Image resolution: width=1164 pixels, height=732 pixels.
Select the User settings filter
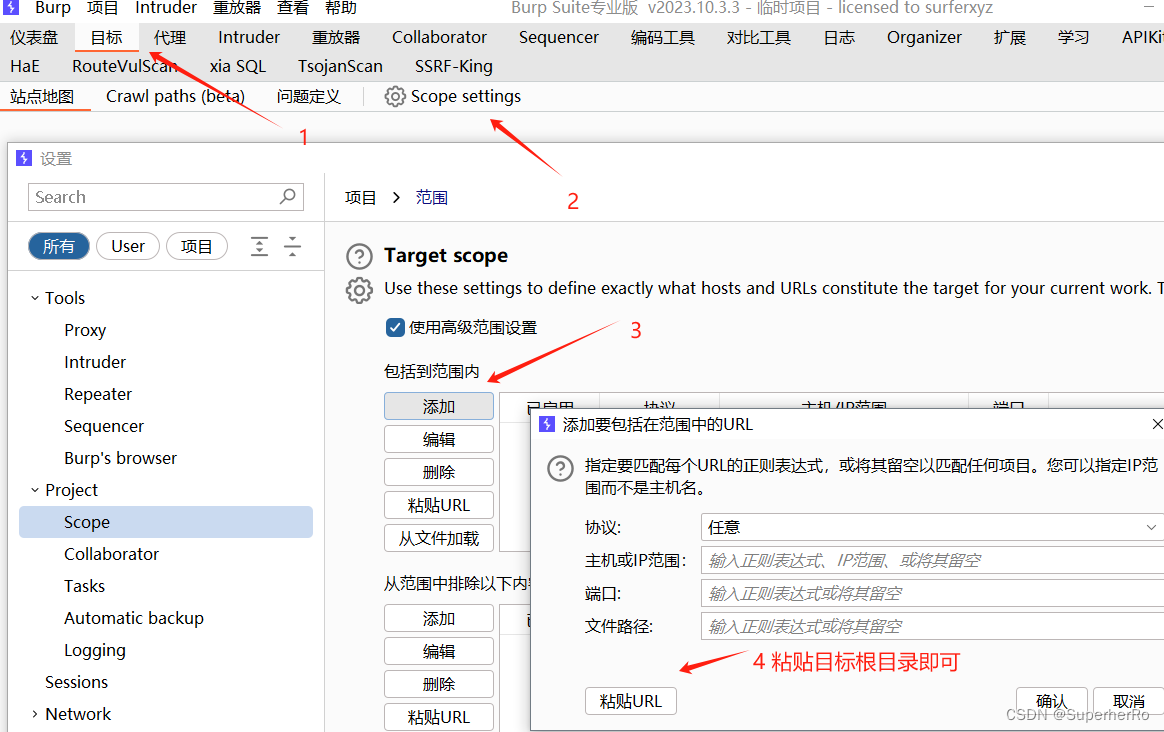(127, 245)
